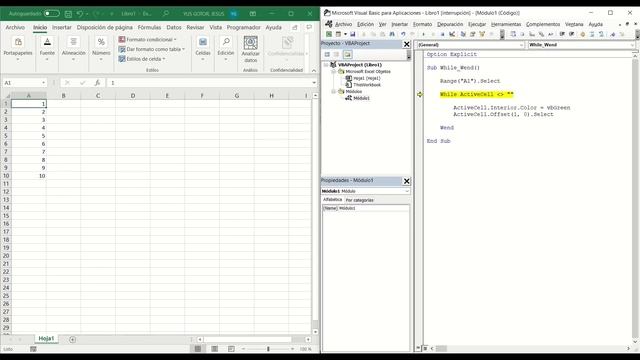Expand the Número group dropdown

(x=101, y=60)
